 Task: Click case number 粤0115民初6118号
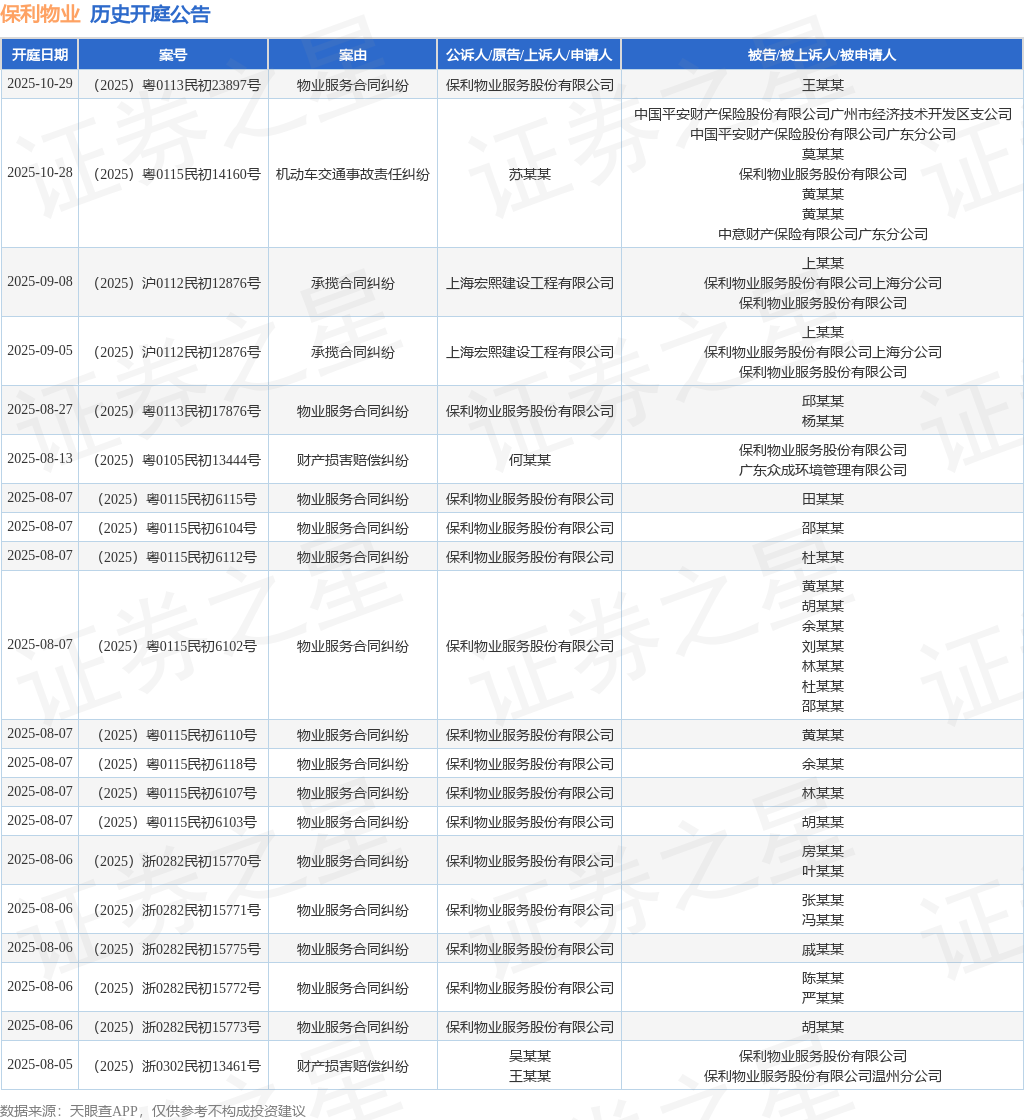[177, 764]
